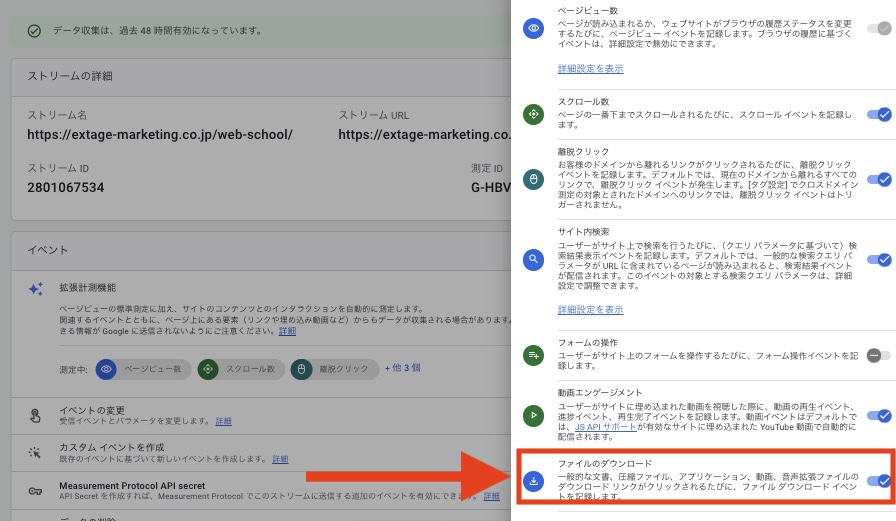The image size is (896, 521).
Task: Click the 拡張計測機能 title
Action: click(87, 287)
